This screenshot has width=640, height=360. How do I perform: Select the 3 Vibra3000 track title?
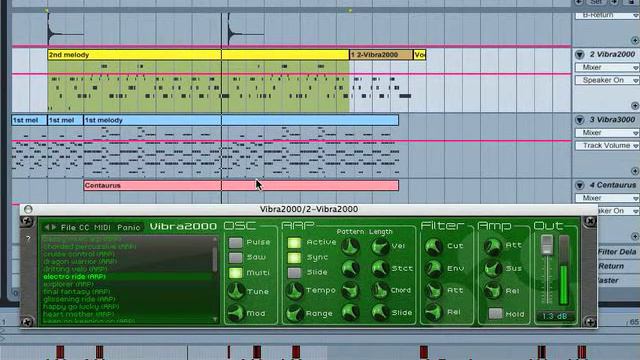[x=612, y=120]
